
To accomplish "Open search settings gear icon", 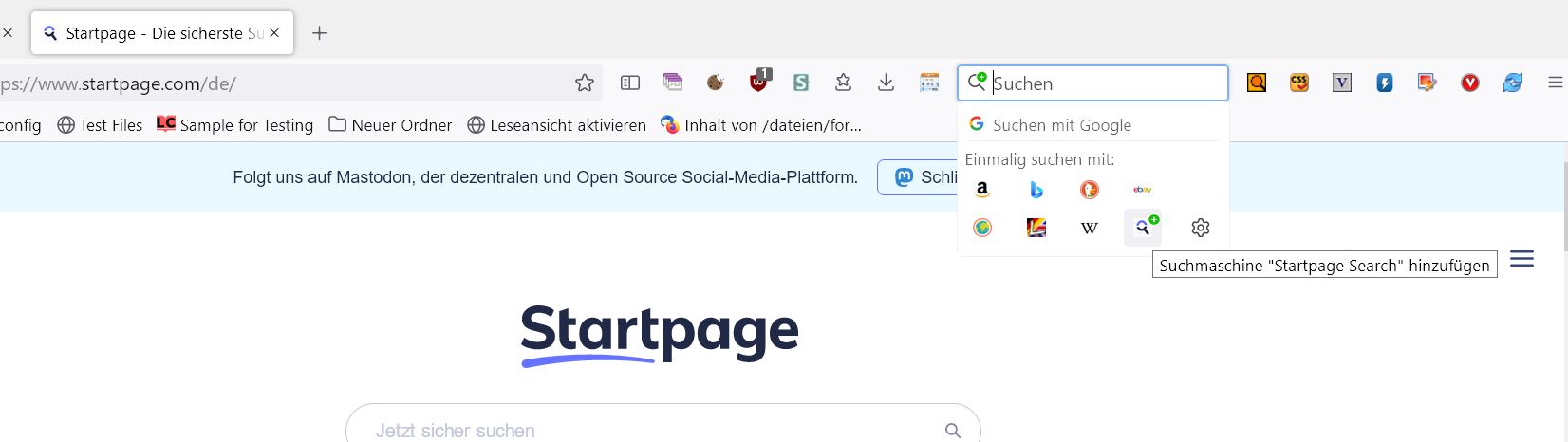I will [x=1201, y=228].
